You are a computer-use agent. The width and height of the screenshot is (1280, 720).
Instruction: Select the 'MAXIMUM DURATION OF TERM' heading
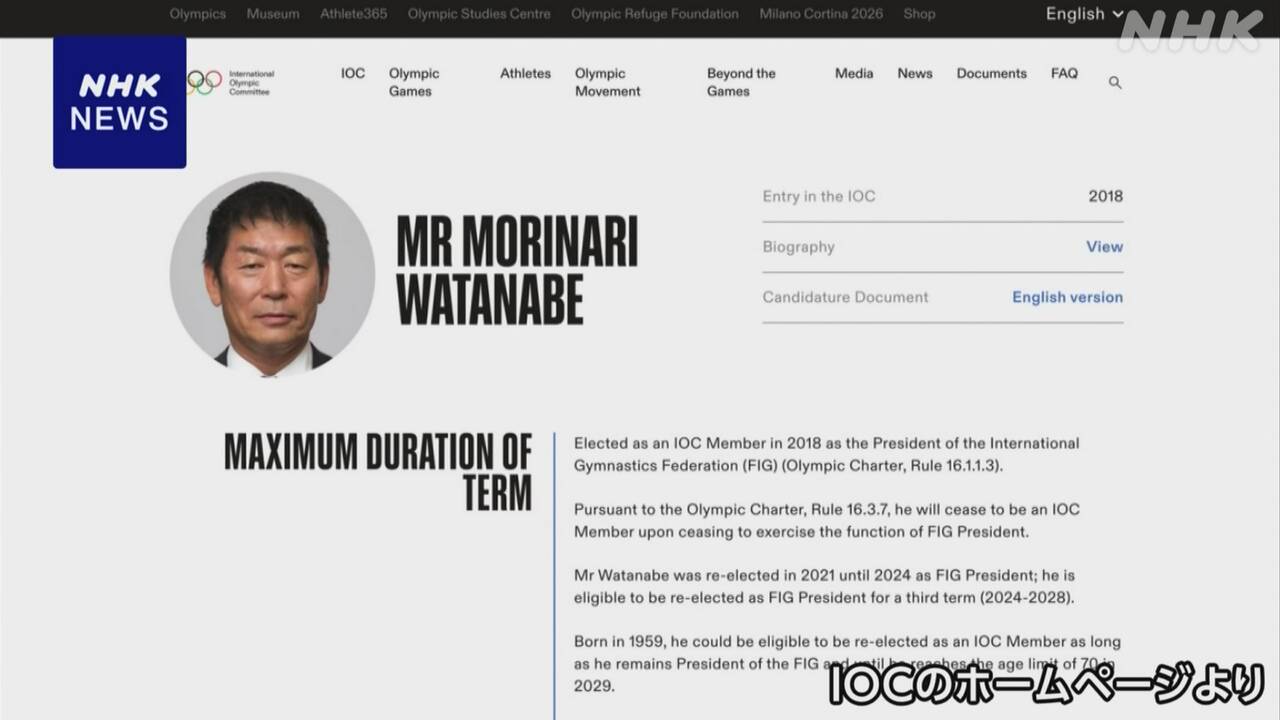coord(378,472)
